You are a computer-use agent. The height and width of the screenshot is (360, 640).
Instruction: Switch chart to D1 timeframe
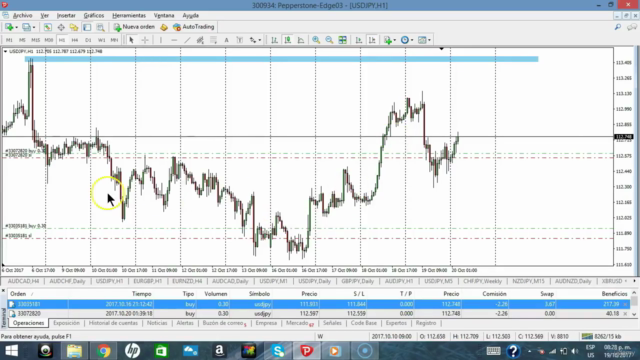tap(88, 40)
